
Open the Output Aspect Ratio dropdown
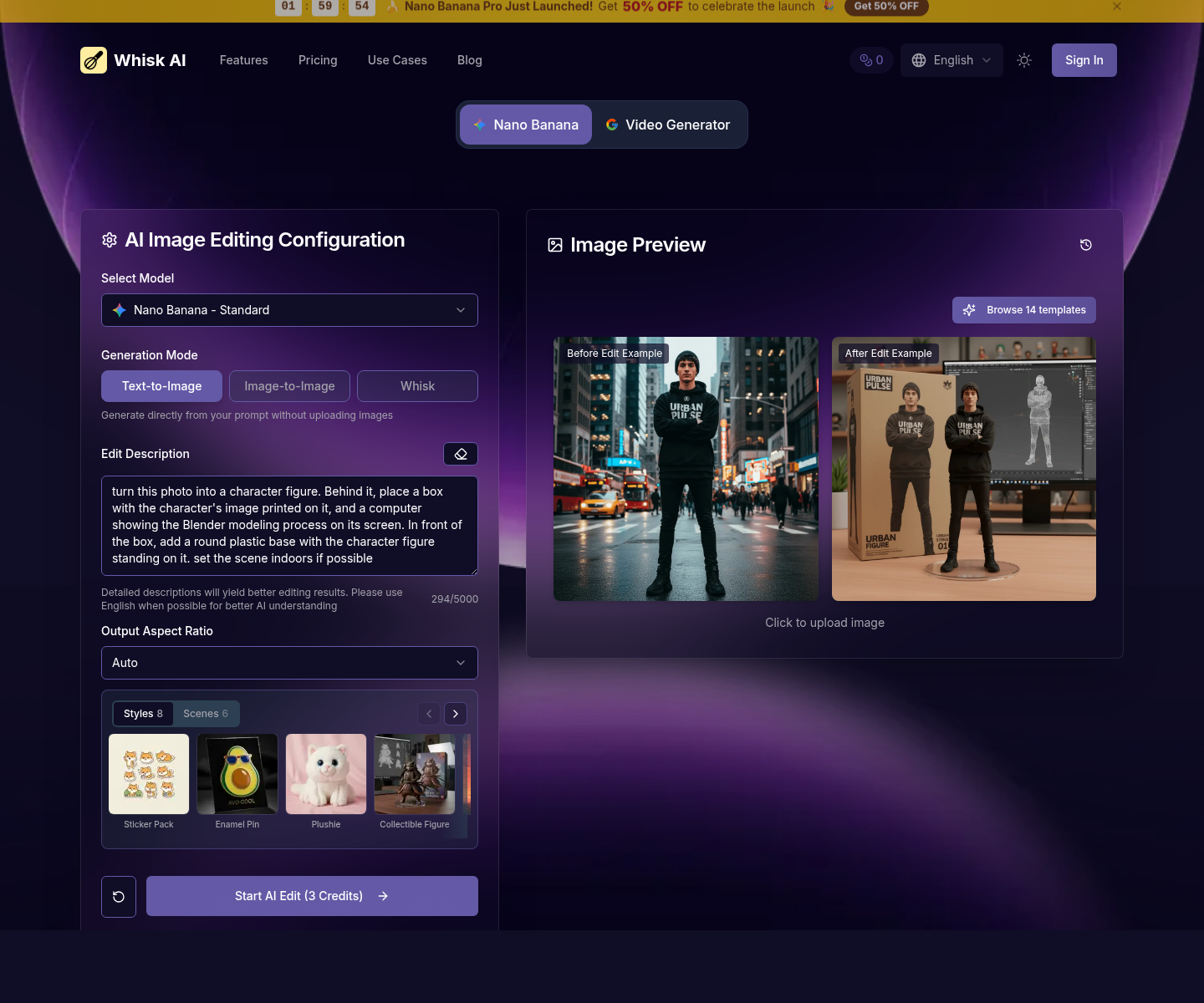[289, 663]
